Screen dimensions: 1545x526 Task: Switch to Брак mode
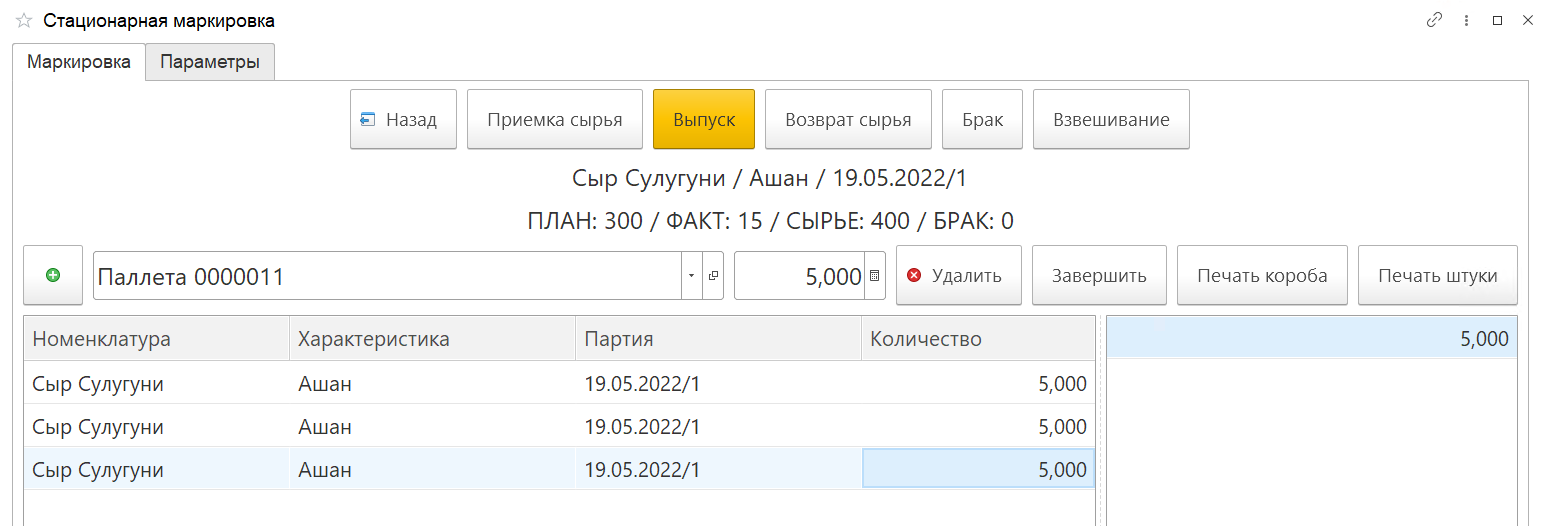[982, 120]
